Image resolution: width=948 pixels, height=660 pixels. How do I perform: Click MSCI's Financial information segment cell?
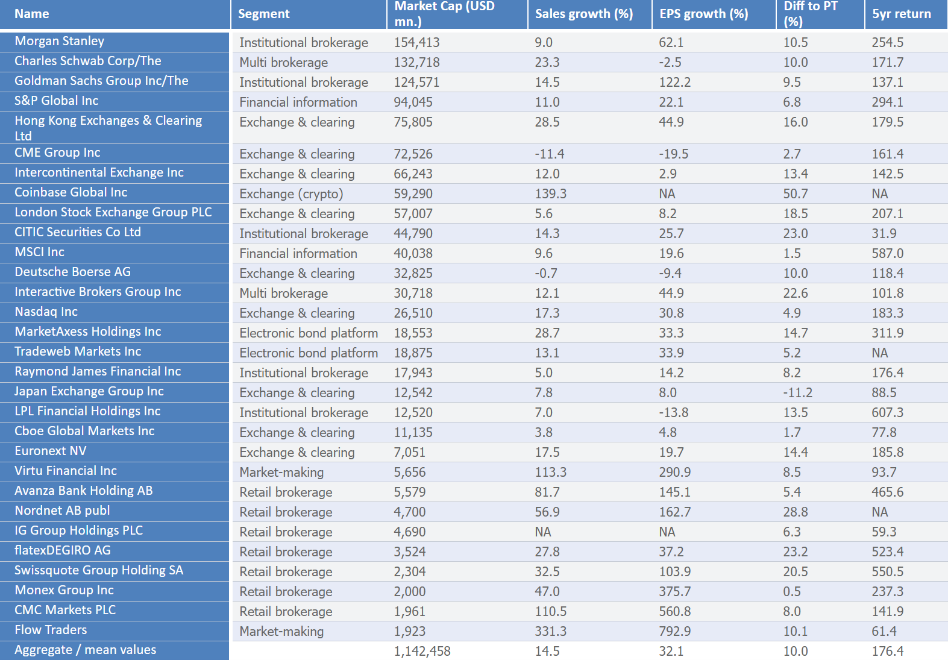click(x=298, y=254)
